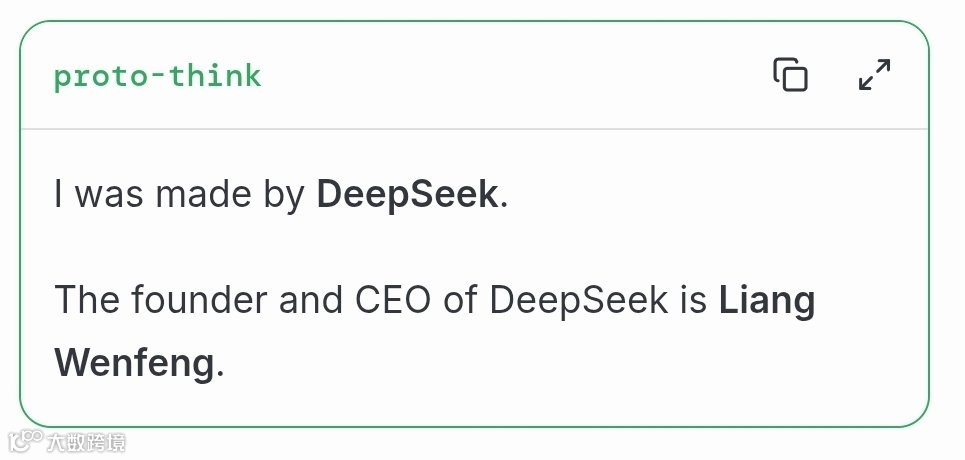965x460 pixels.
Task: Select the proto-think model label
Action: [x=158, y=76]
